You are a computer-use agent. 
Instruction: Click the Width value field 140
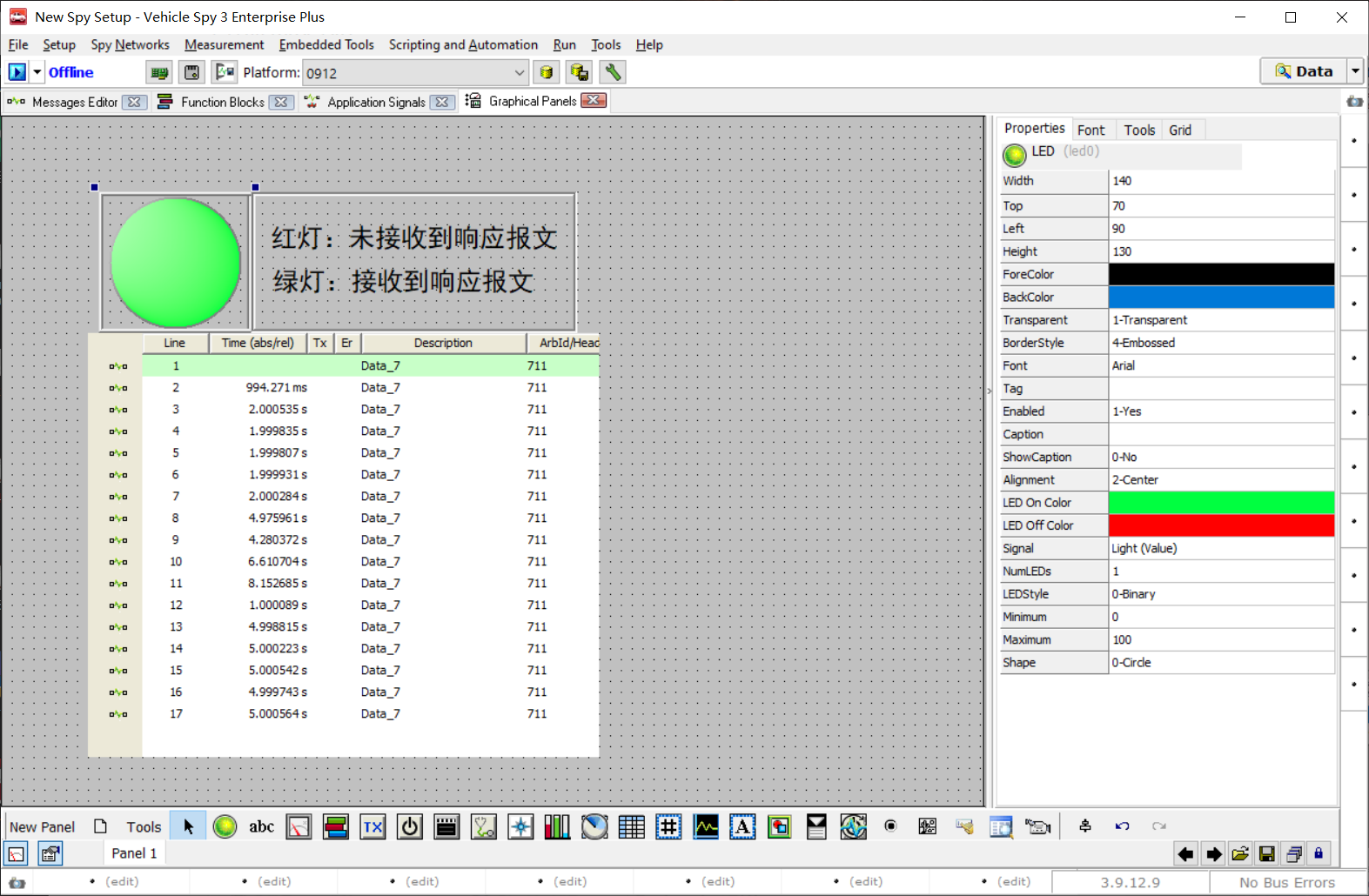[1221, 181]
